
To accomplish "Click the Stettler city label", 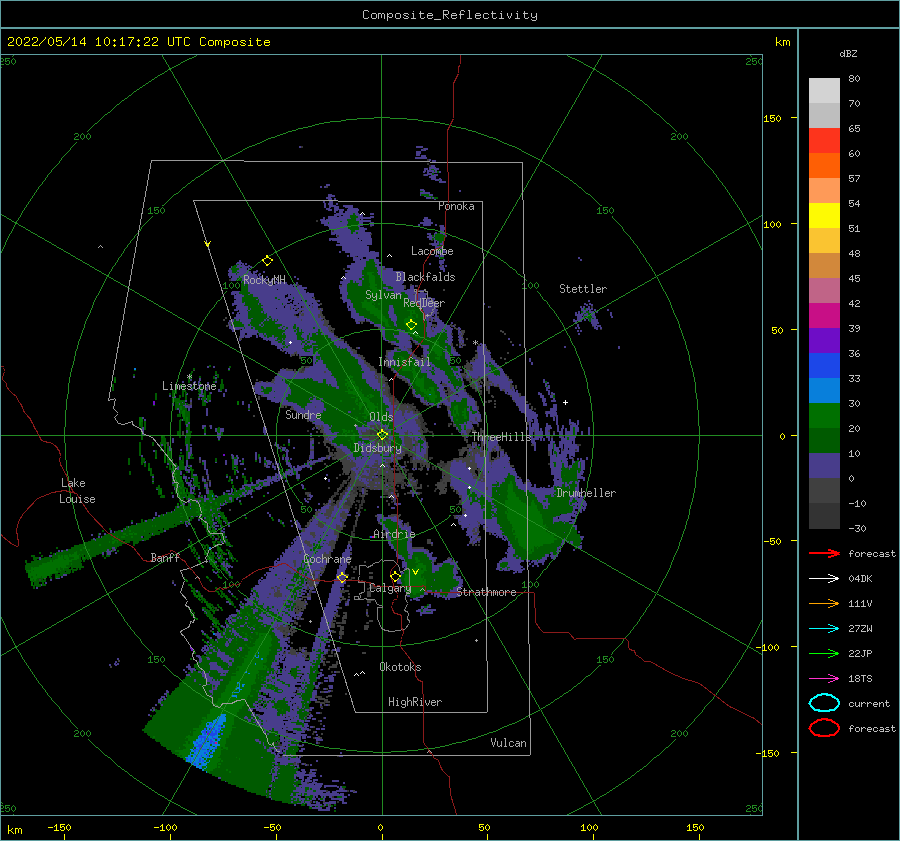I will pyautogui.click(x=583, y=289).
